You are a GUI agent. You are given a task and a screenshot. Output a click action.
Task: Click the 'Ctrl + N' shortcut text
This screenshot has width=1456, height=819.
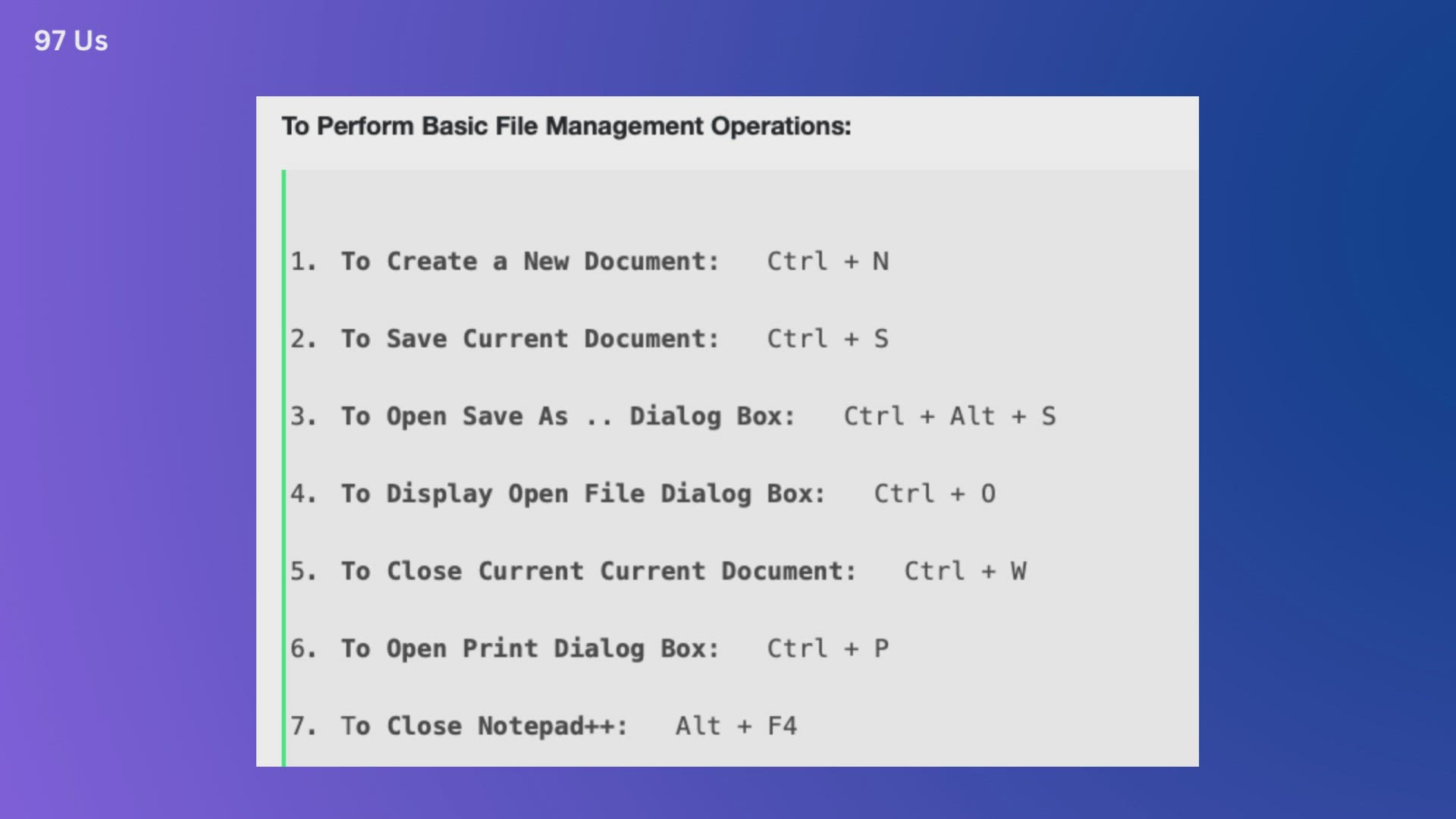click(828, 261)
